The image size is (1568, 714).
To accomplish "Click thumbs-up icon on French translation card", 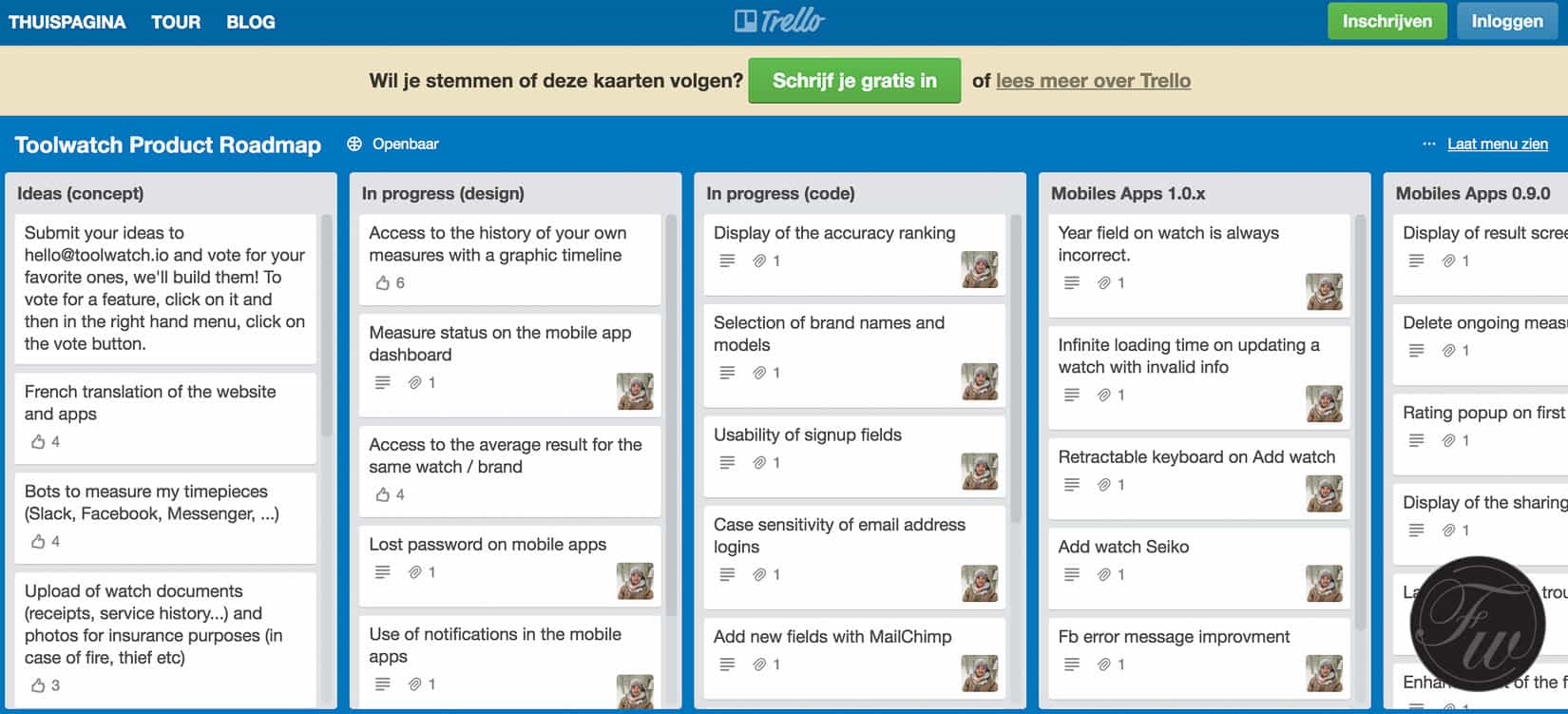I will 38,441.
